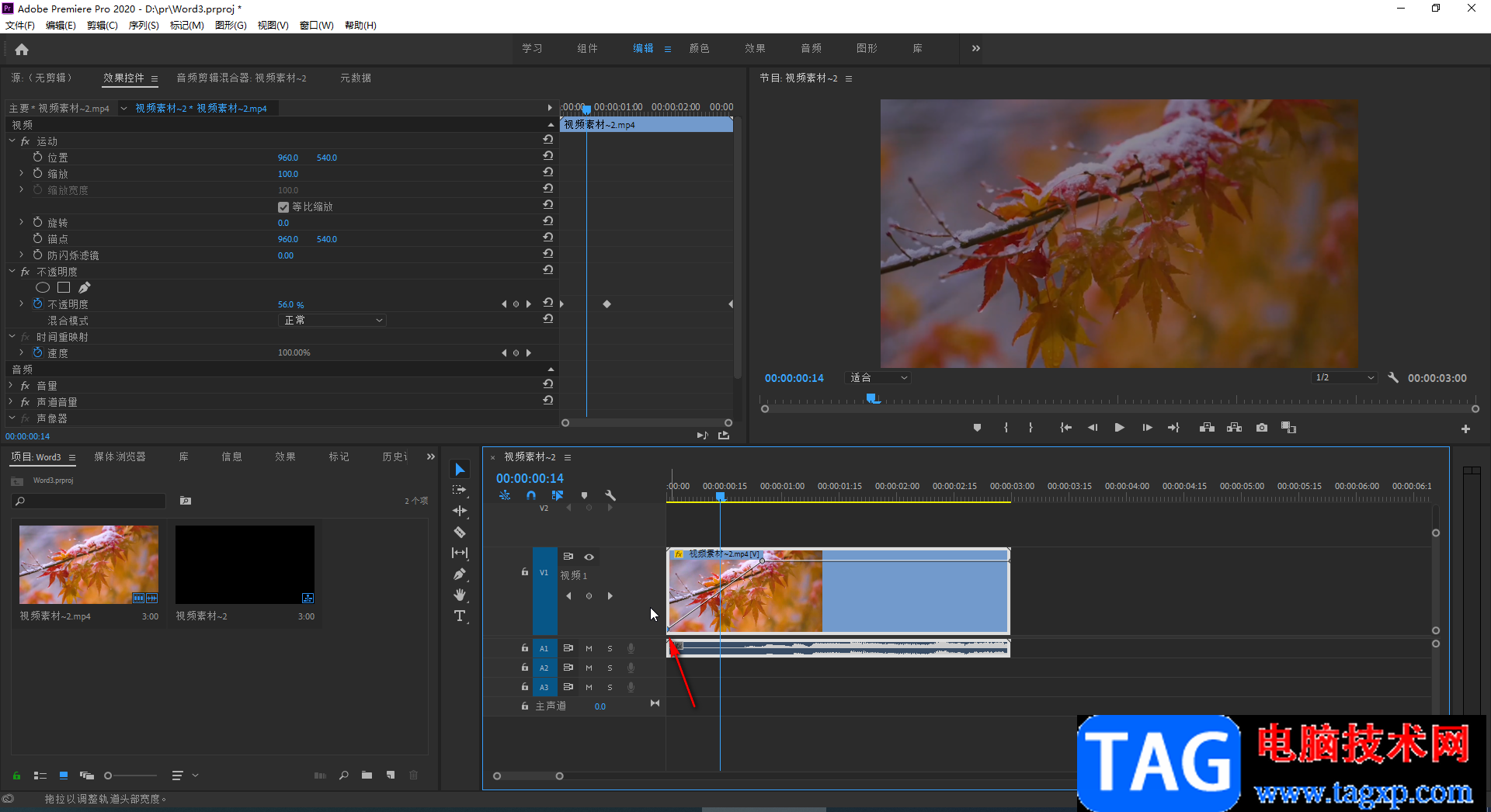Add a marker in program monitor
1491x812 pixels.
(977, 428)
